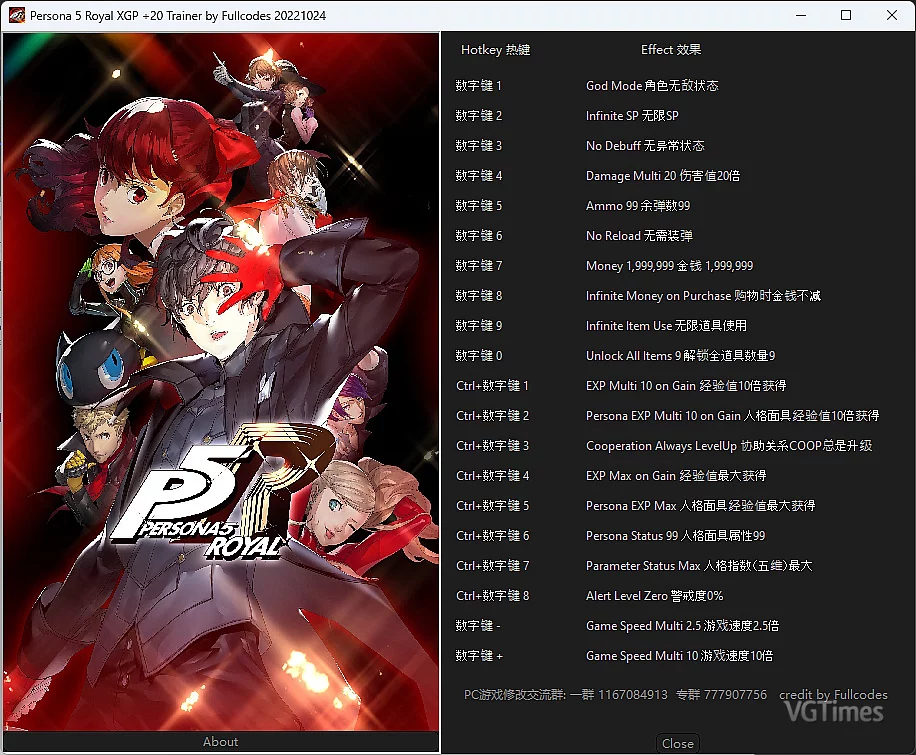Select the 'No Reload' effect text
Screen dimensions: 916x755
(639, 235)
